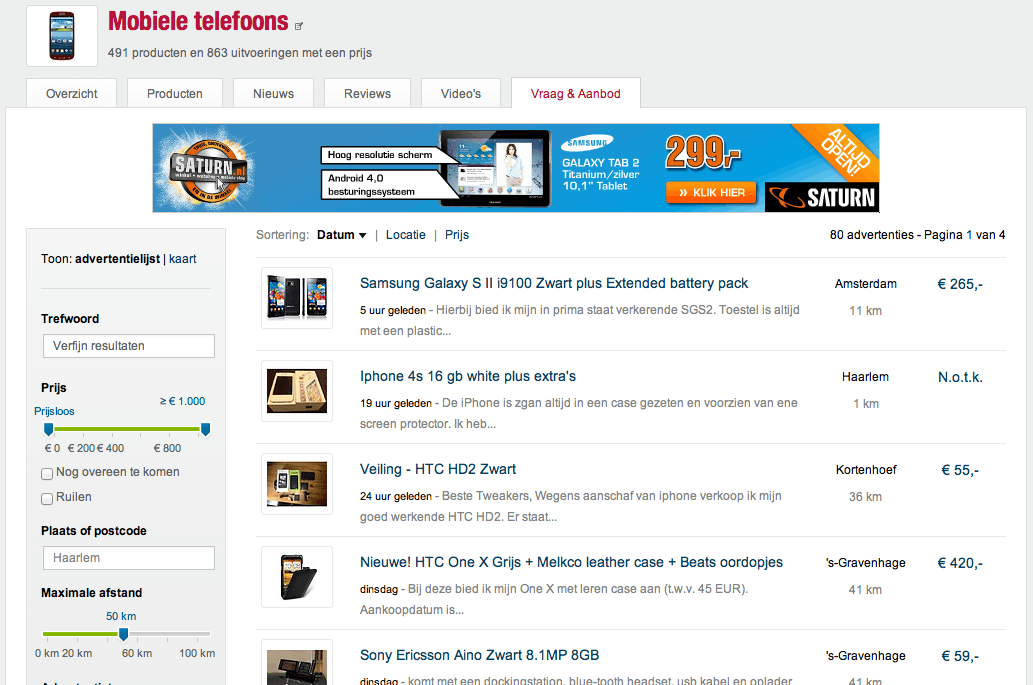
Task: Click the Saturn.nl logo in banner
Action: coord(208,168)
